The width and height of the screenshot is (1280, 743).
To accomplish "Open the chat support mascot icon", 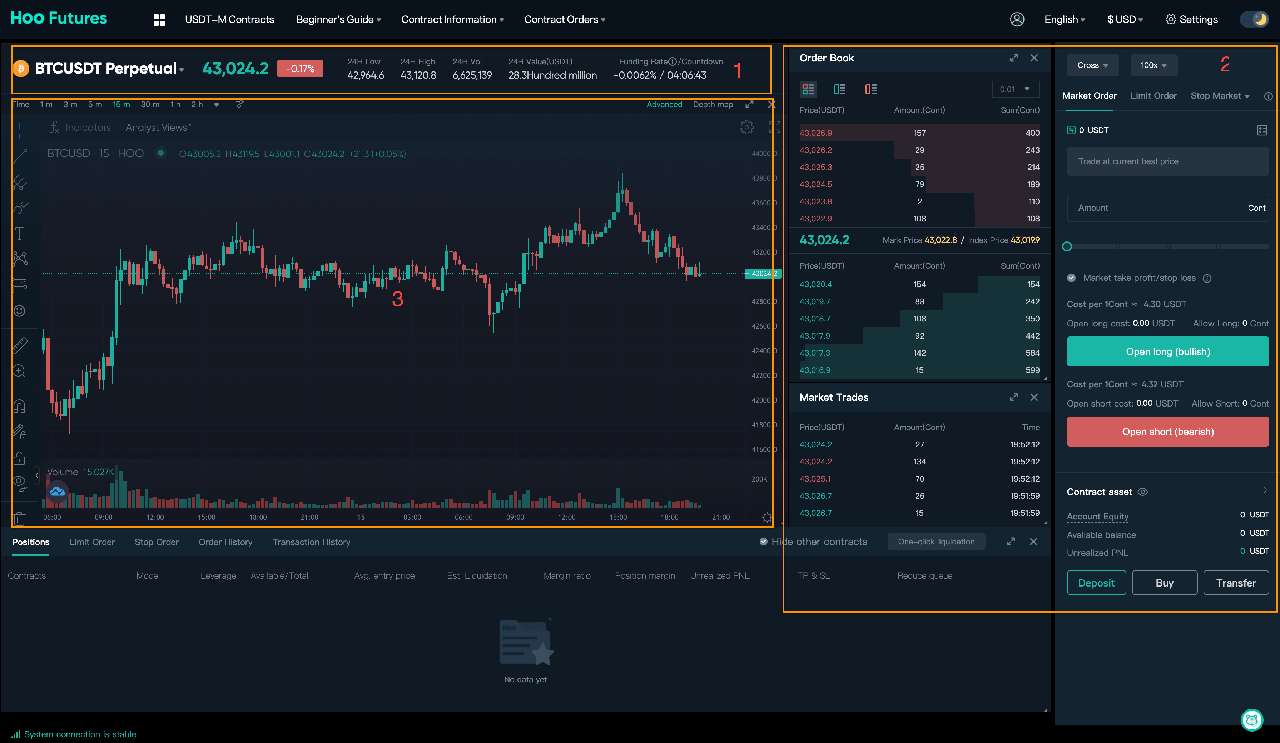I will click(x=1251, y=719).
